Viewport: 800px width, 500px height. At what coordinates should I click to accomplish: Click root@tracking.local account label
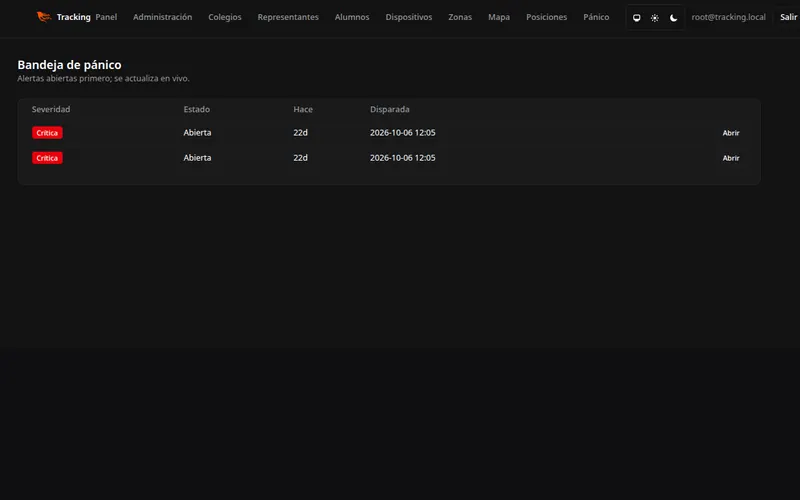coord(728,17)
